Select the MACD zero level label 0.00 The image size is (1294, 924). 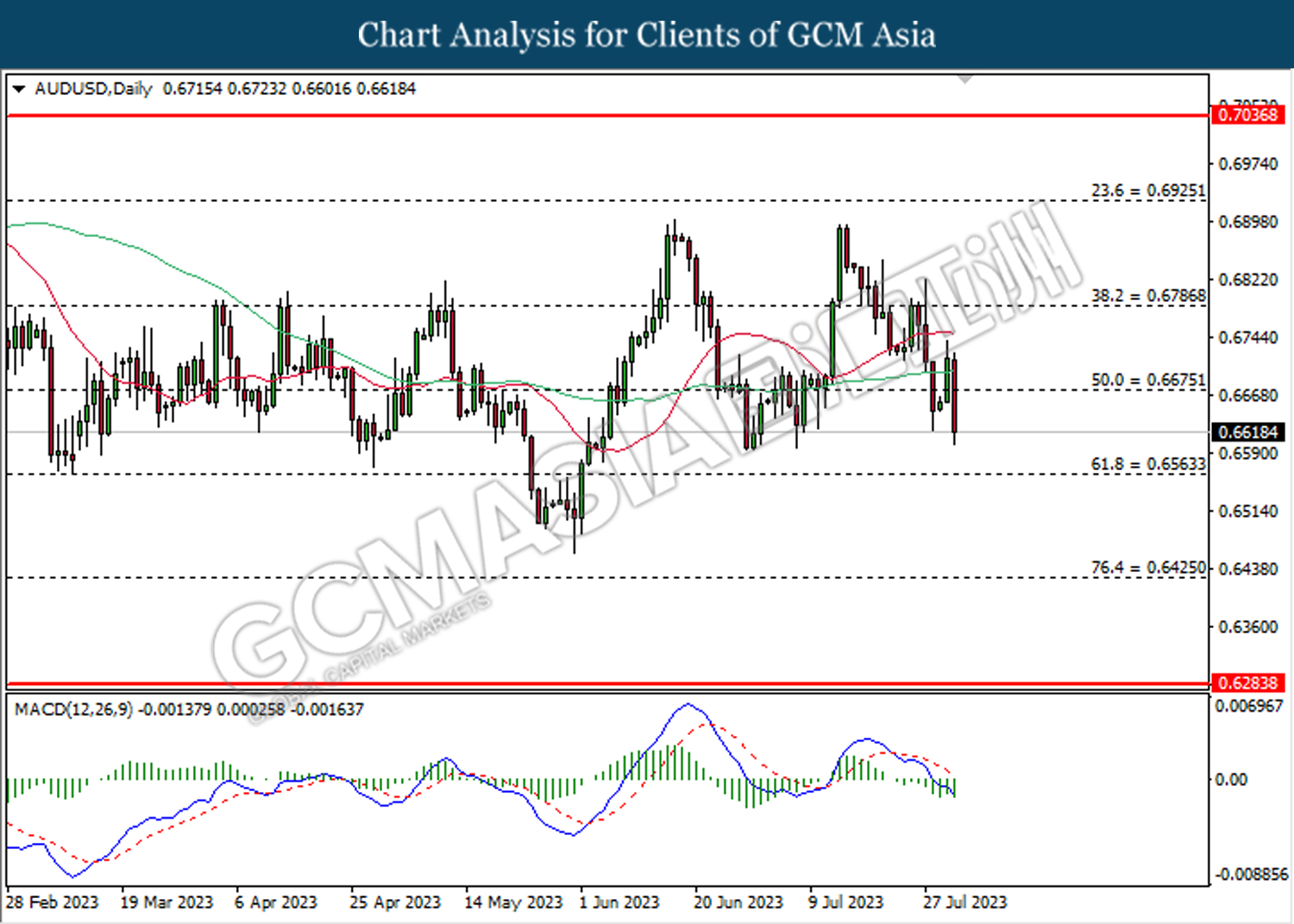[1231, 779]
